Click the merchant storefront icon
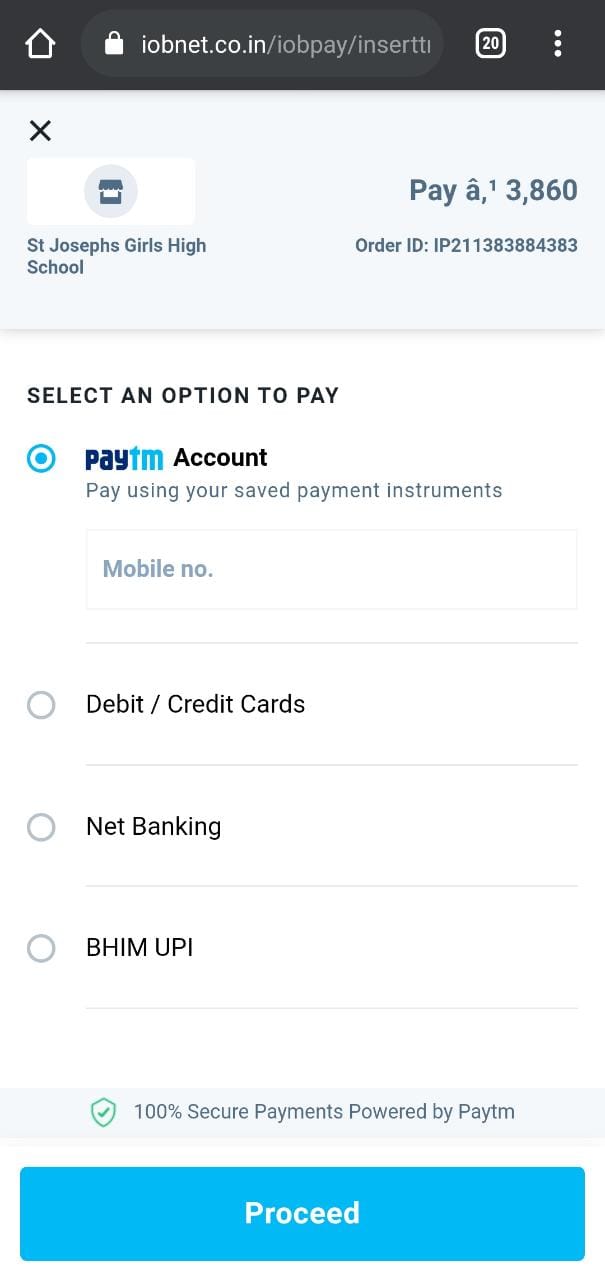 click(x=111, y=191)
